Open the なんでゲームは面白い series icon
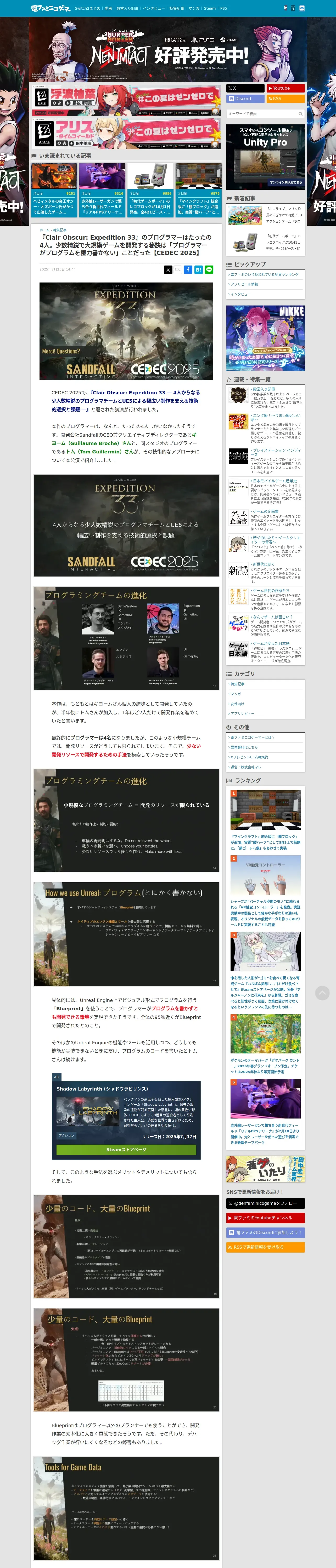The image size is (336, 1568). (x=238, y=623)
